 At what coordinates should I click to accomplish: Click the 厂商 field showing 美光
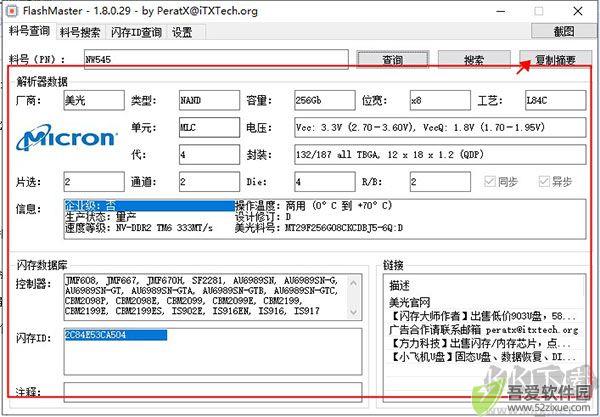click(x=94, y=100)
